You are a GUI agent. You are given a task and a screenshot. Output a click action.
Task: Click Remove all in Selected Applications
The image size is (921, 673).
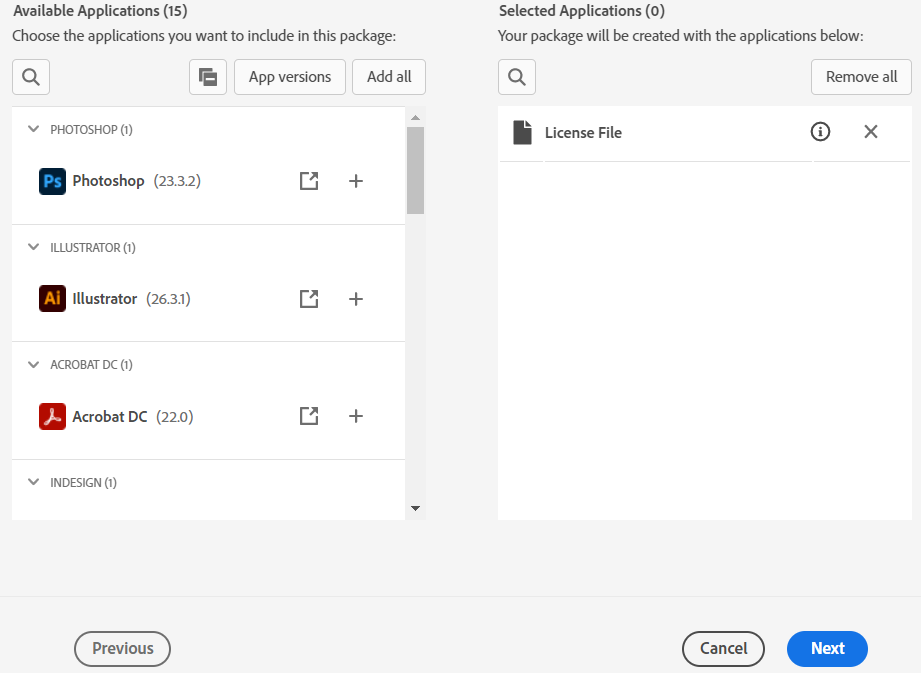point(861,76)
